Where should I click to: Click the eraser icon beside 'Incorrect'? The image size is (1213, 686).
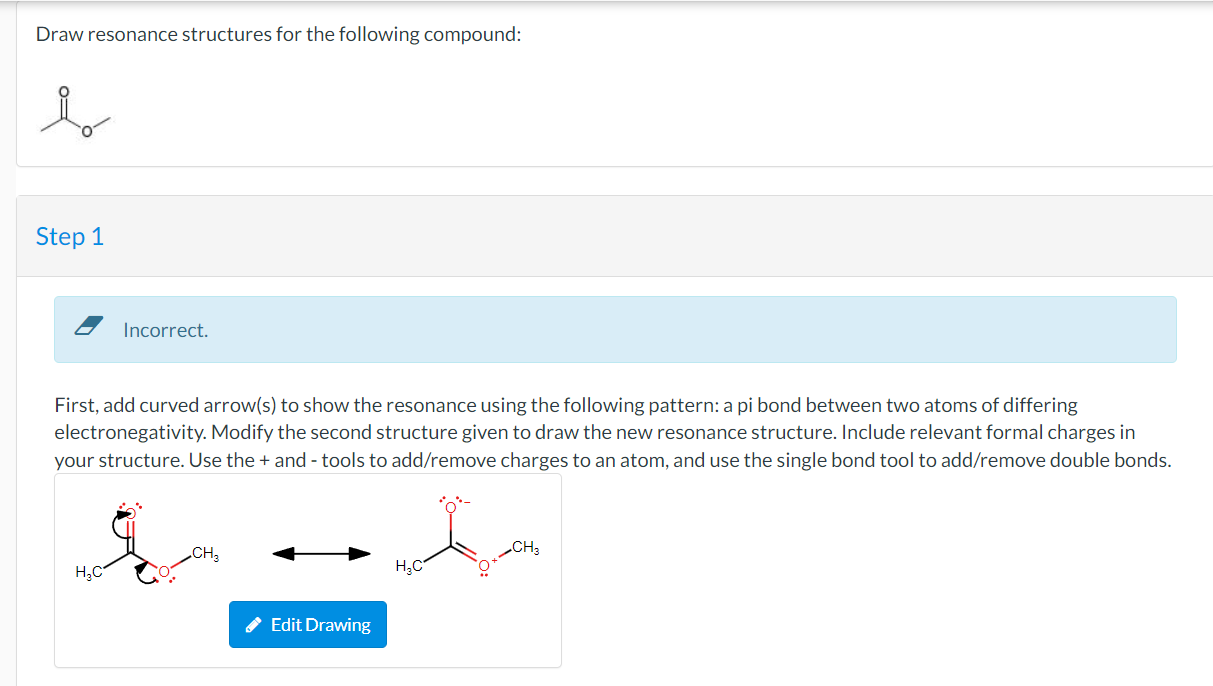click(x=88, y=327)
